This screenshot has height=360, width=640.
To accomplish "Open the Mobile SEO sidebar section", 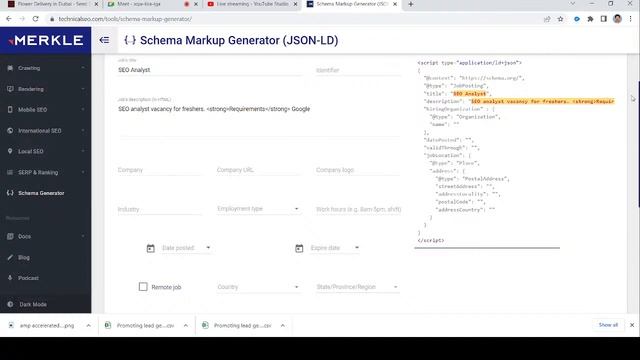I will tap(46, 110).
